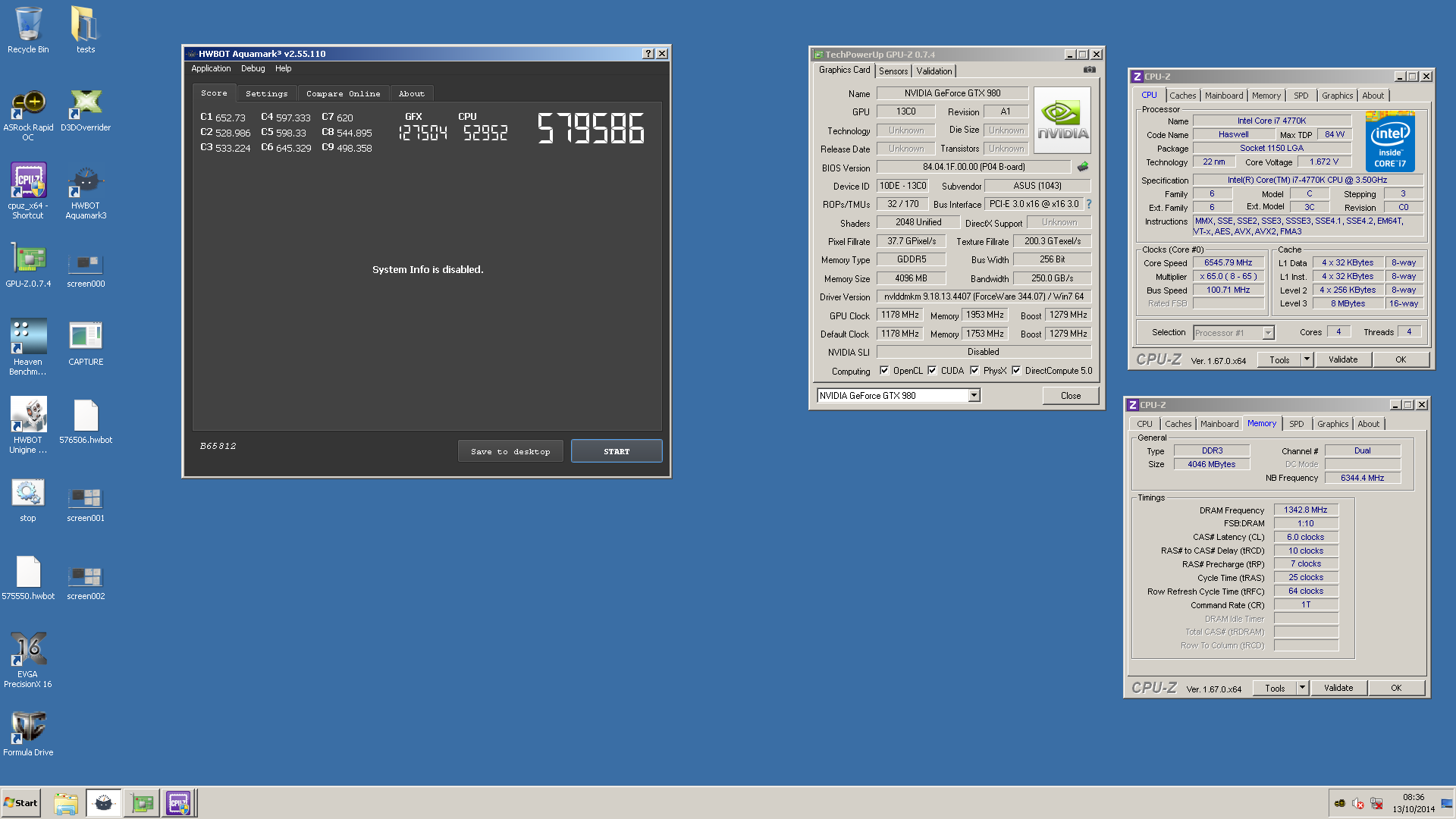
Task: Click OK in lower CPU-Z window
Action: click(x=1396, y=688)
